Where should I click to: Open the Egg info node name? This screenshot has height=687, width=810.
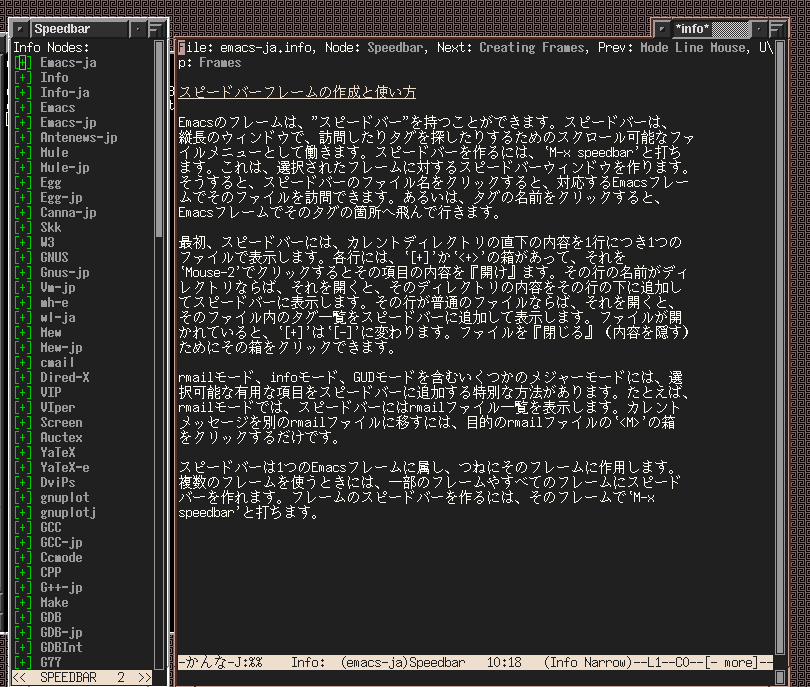pyautogui.click(x=51, y=182)
